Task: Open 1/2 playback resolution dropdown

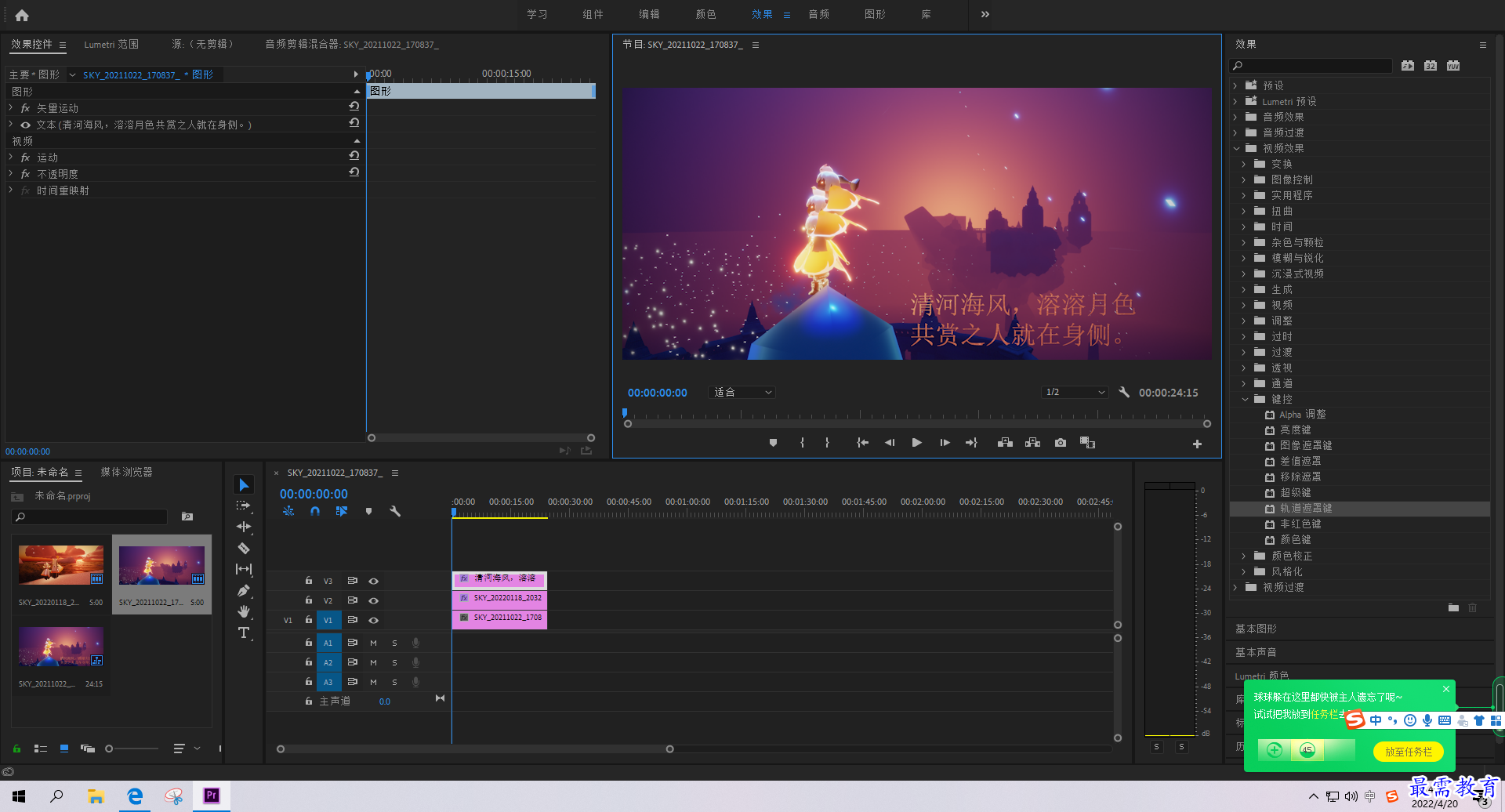Action: [1075, 392]
